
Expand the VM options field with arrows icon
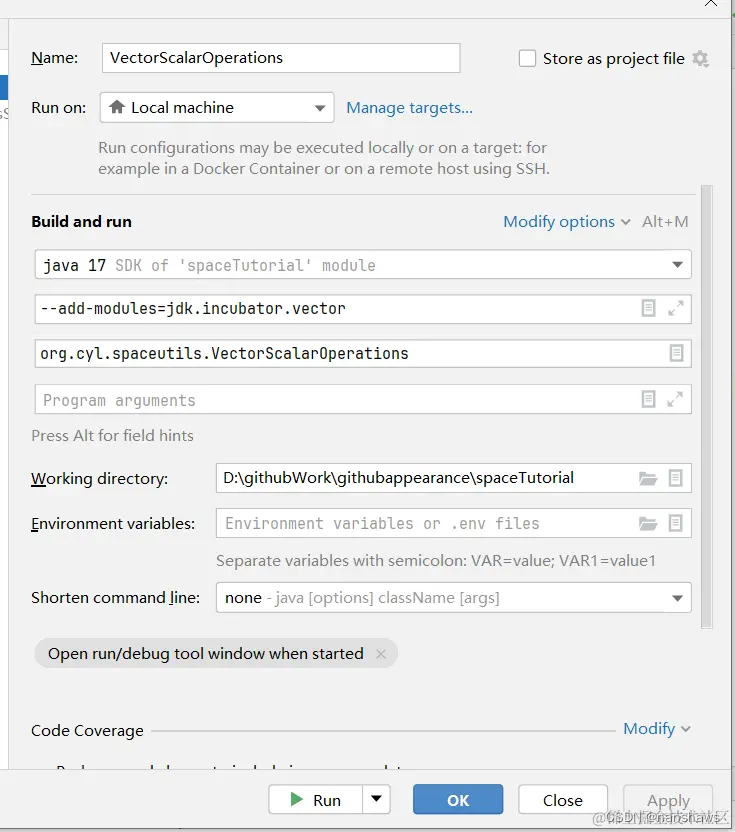pyautogui.click(x=675, y=308)
